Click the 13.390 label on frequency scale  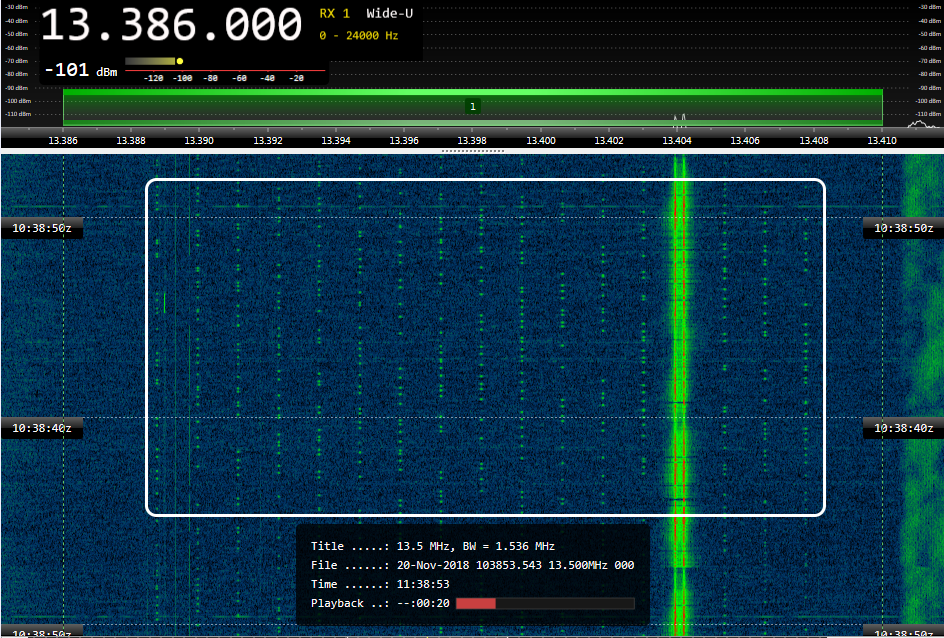pyautogui.click(x=199, y=141)
